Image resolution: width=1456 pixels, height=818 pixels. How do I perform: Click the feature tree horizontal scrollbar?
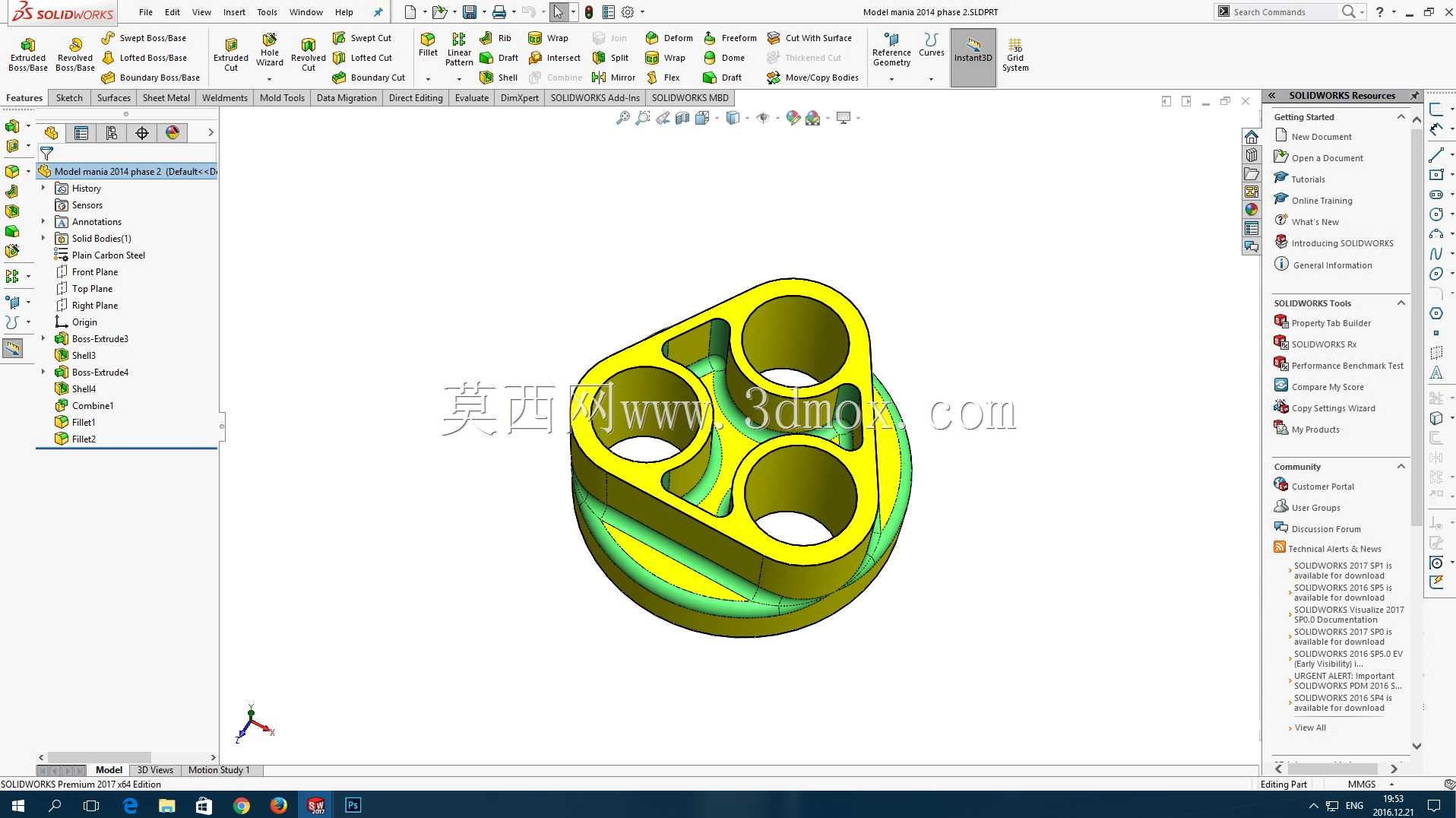click(x=99, y=757)
